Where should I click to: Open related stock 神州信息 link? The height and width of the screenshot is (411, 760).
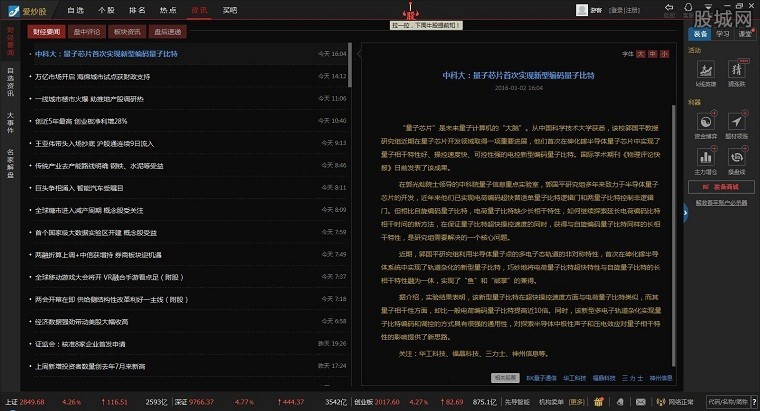[661, 378]
